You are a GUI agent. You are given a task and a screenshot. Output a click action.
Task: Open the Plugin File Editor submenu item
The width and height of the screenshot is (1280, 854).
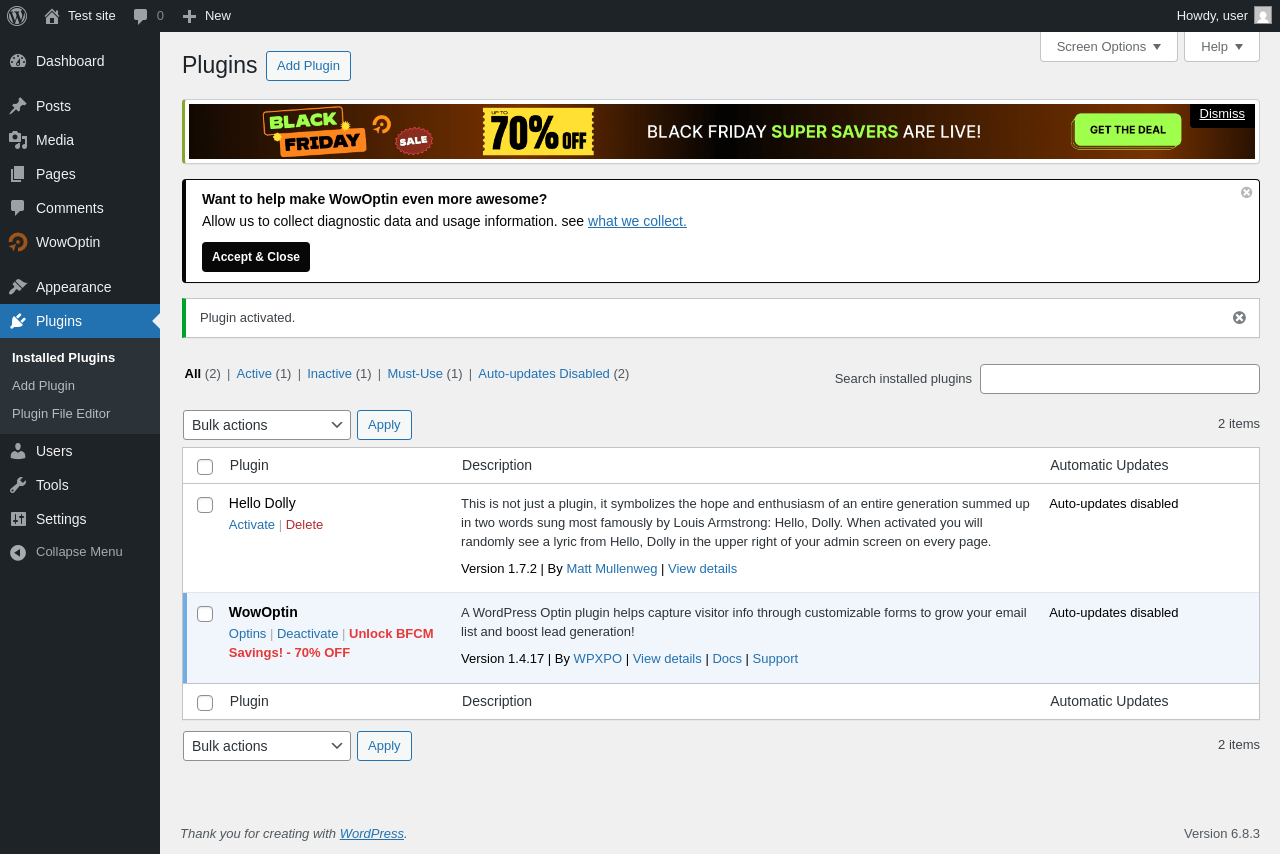pos(61,414)
